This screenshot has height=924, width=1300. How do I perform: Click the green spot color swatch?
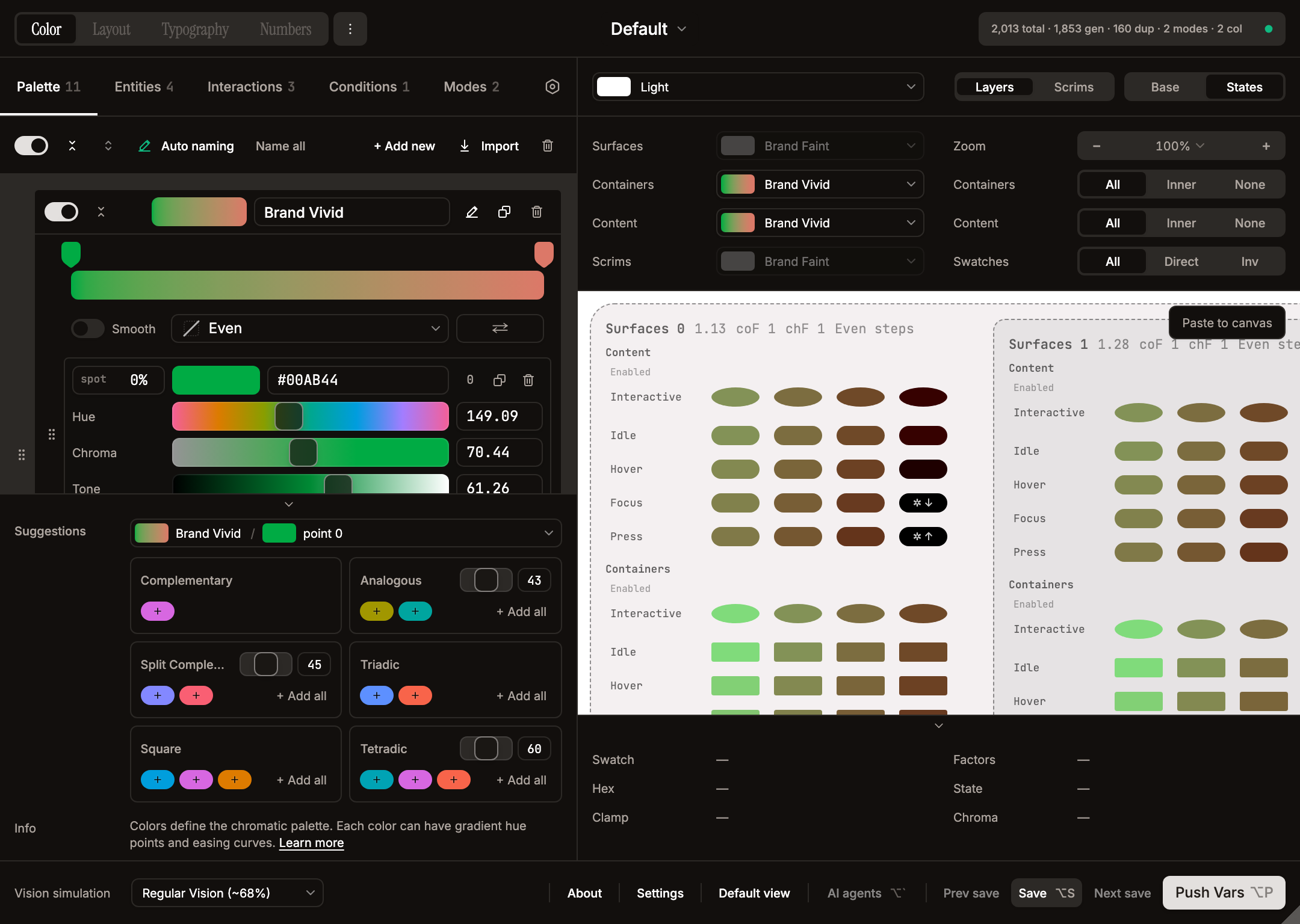pos(215,380)
